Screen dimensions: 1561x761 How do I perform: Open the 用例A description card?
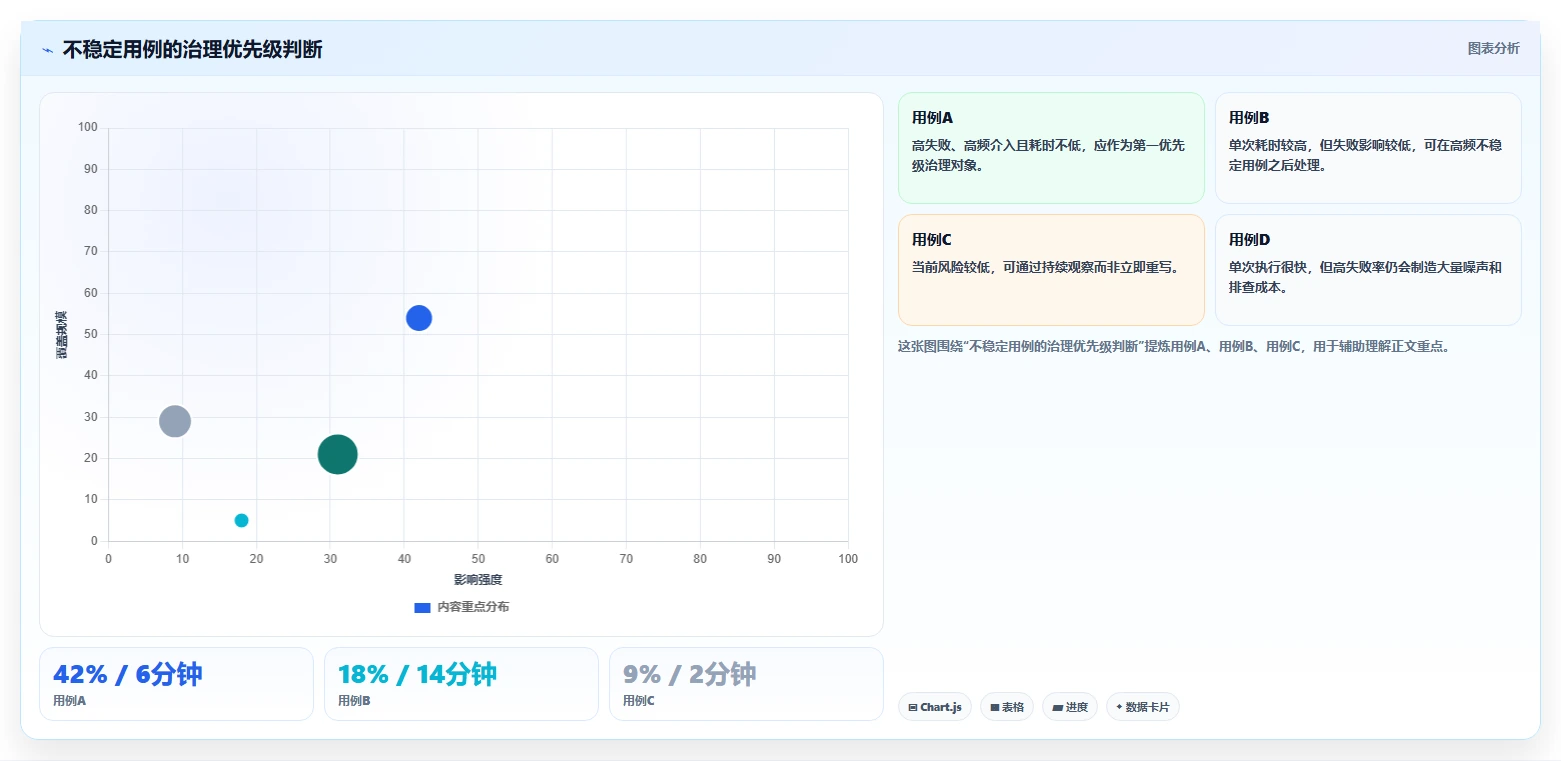(x=1051, y=148)
